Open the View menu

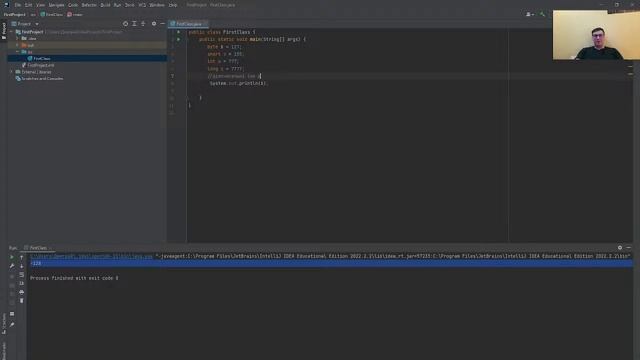coord(40,5)
